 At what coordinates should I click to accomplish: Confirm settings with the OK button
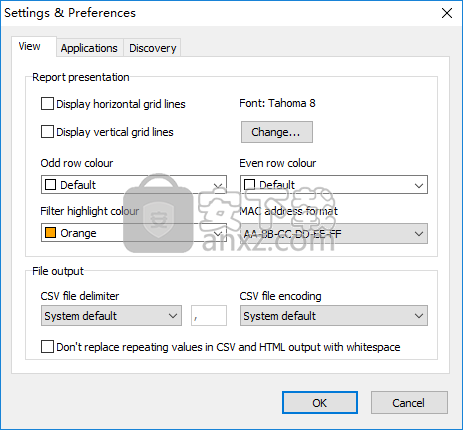320,403
